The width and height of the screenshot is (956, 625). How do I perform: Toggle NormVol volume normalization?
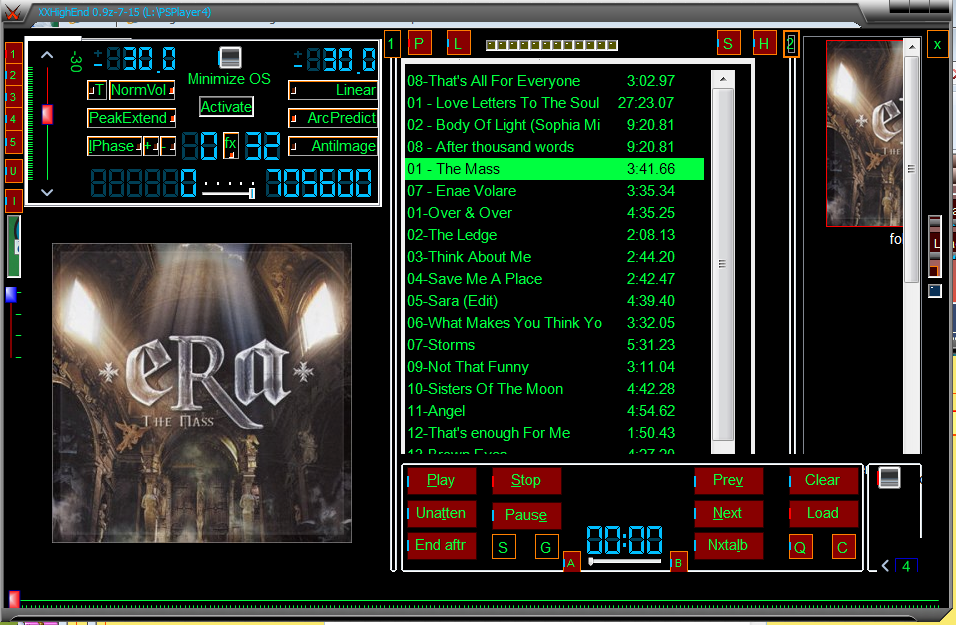click(x=141, y=90)
